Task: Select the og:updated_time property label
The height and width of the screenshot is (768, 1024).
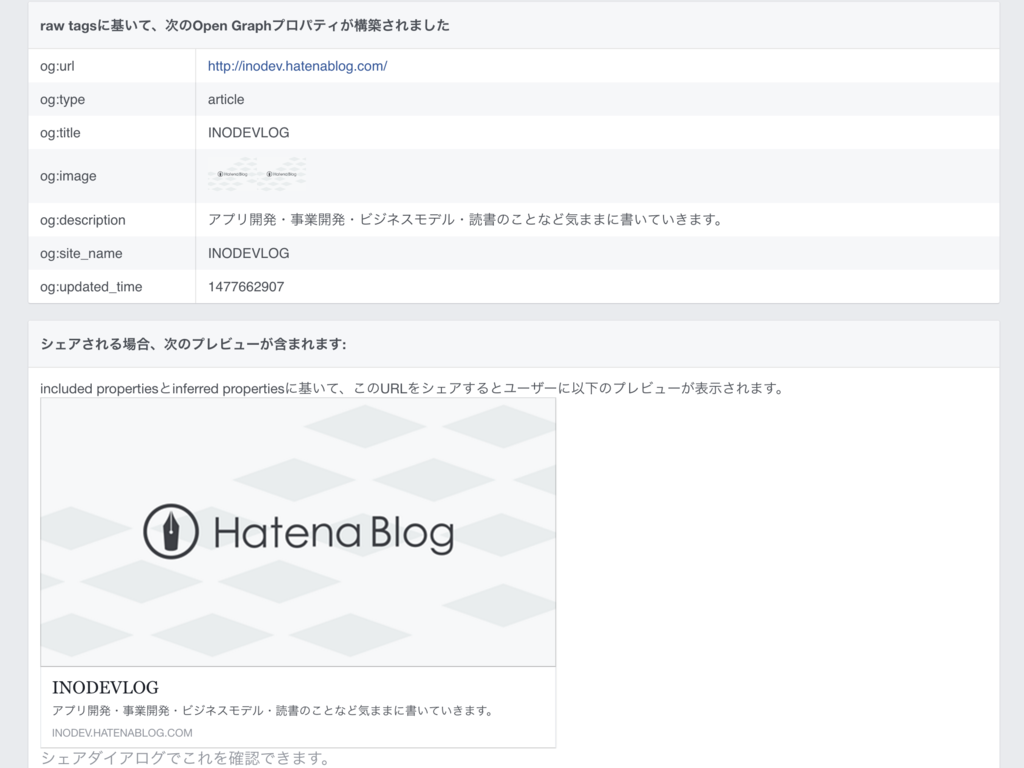Action: click(x=91, y=287)
